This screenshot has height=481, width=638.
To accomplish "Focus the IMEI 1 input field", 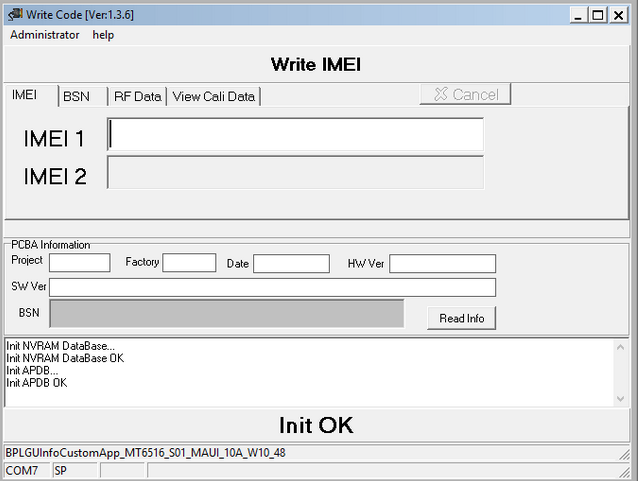I will click(x=295, y=134).
